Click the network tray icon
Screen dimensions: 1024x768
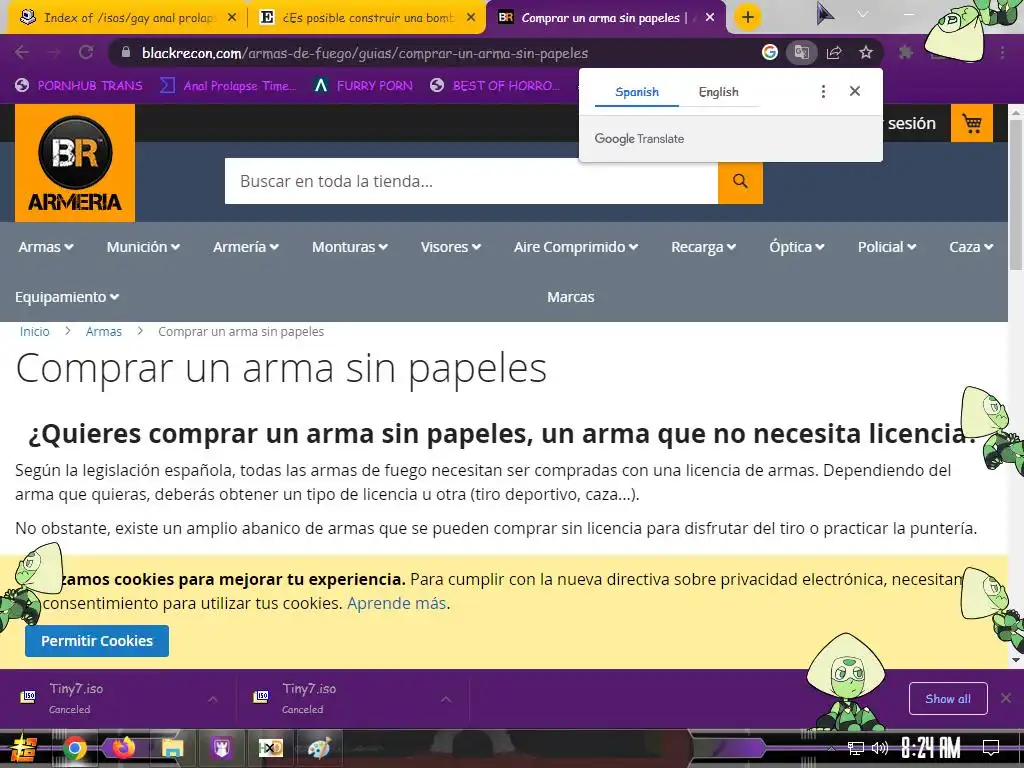coord(856,748)
